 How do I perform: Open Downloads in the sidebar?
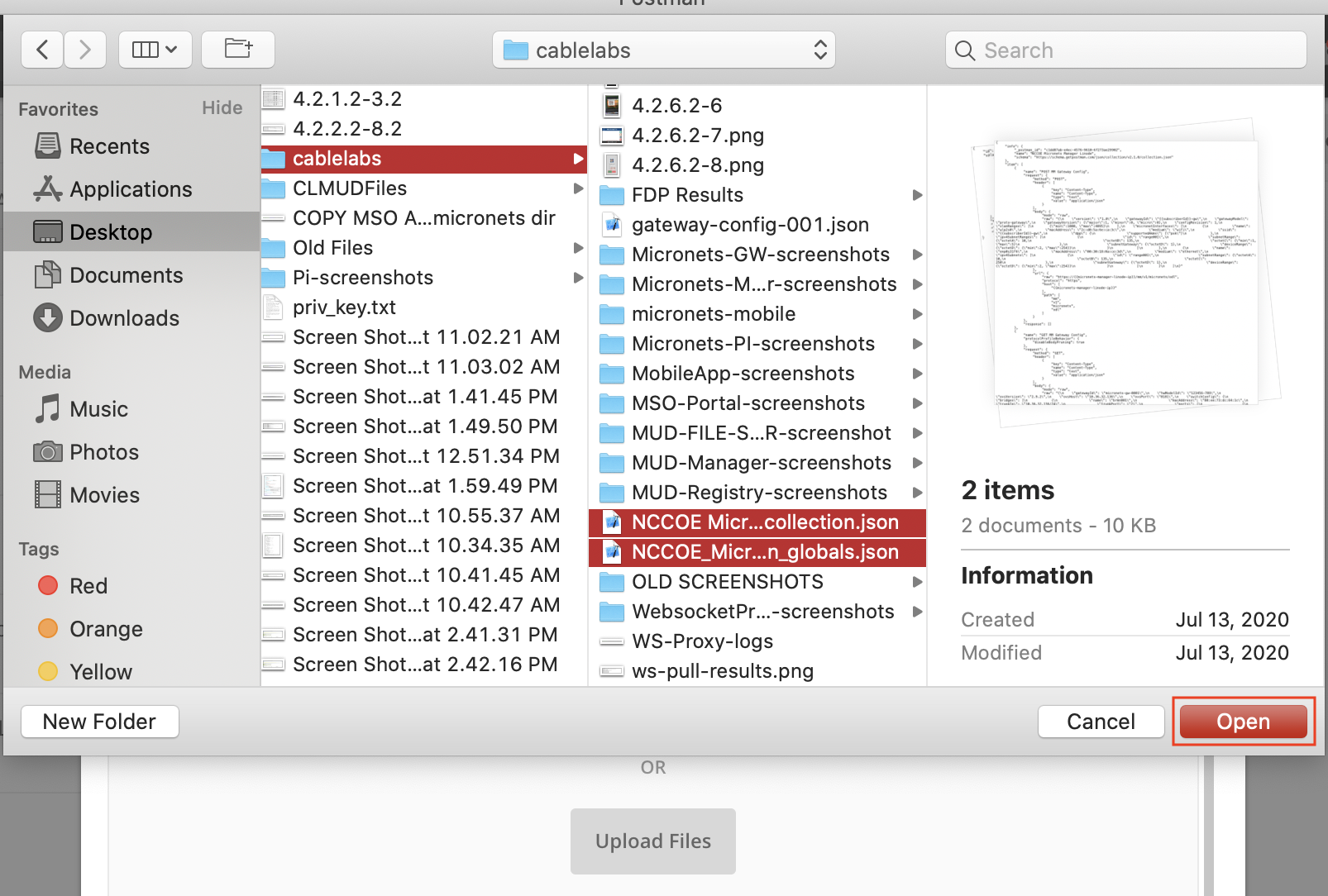click(x=107, y=318)
